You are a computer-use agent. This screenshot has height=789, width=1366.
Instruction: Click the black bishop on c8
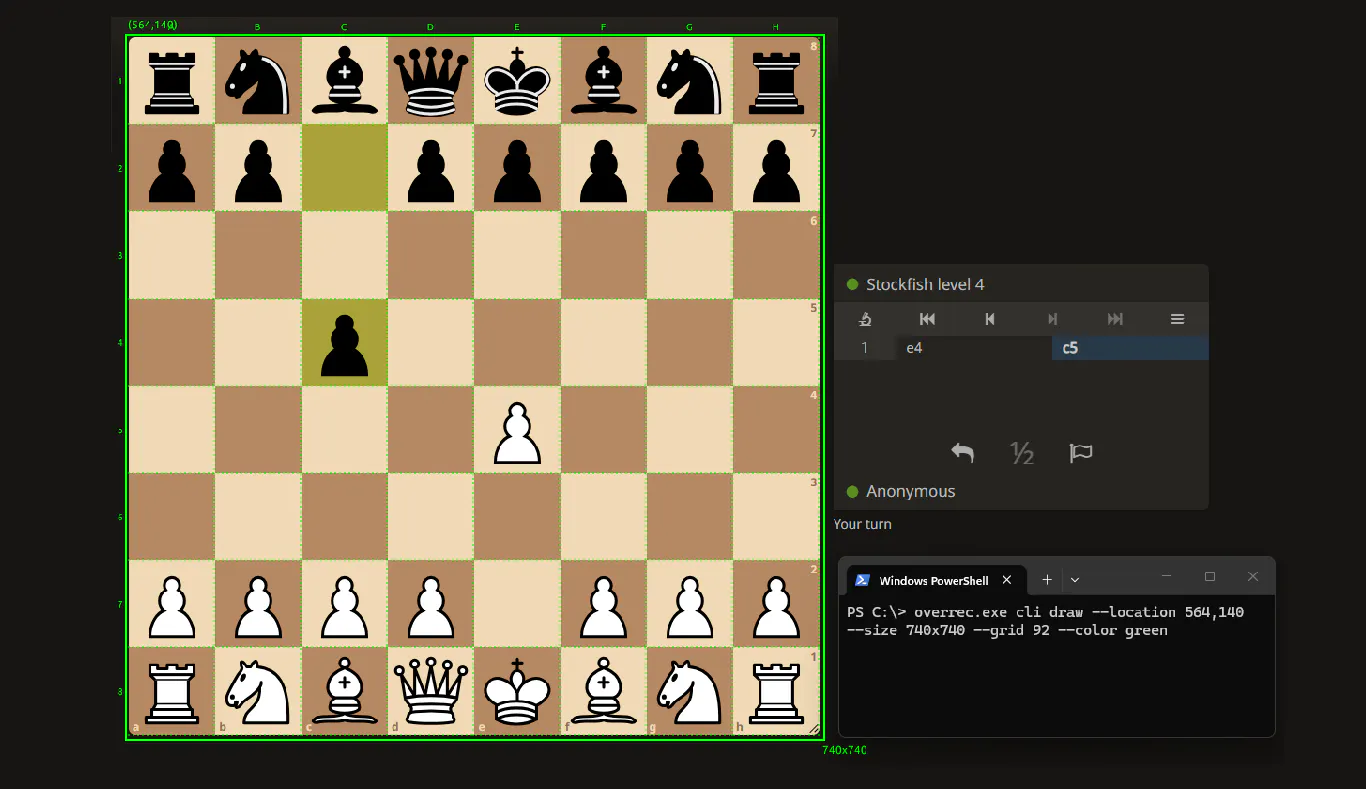pos(344,82)
